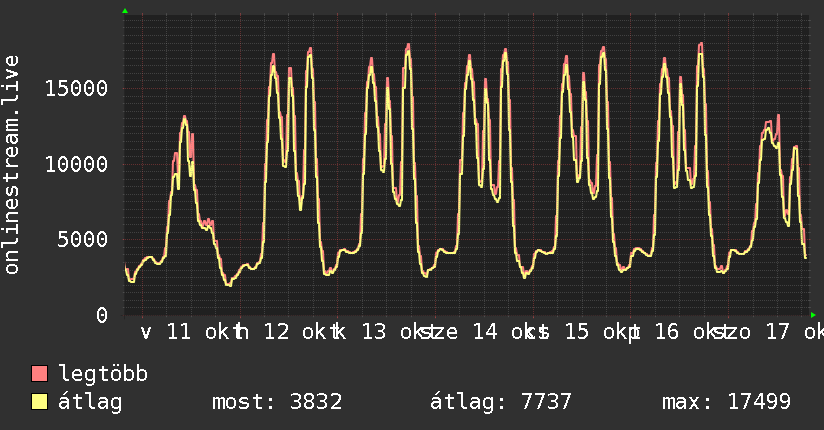
Task: Click the green arrow atop y-axis
Action: (x=125, y=11)
